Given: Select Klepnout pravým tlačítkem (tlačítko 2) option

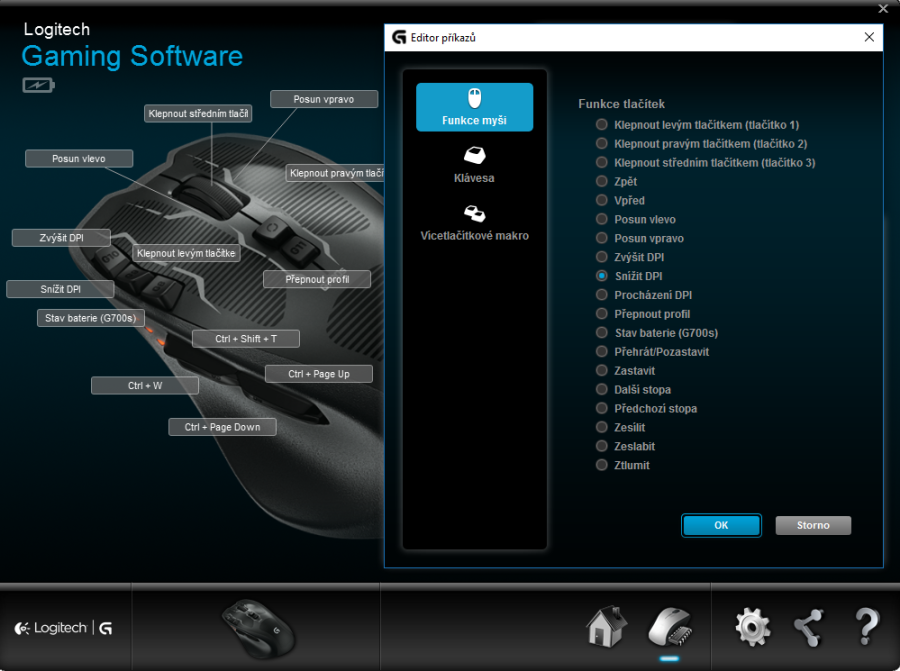Looking at the screenshot, I should [x=602, y=143].
